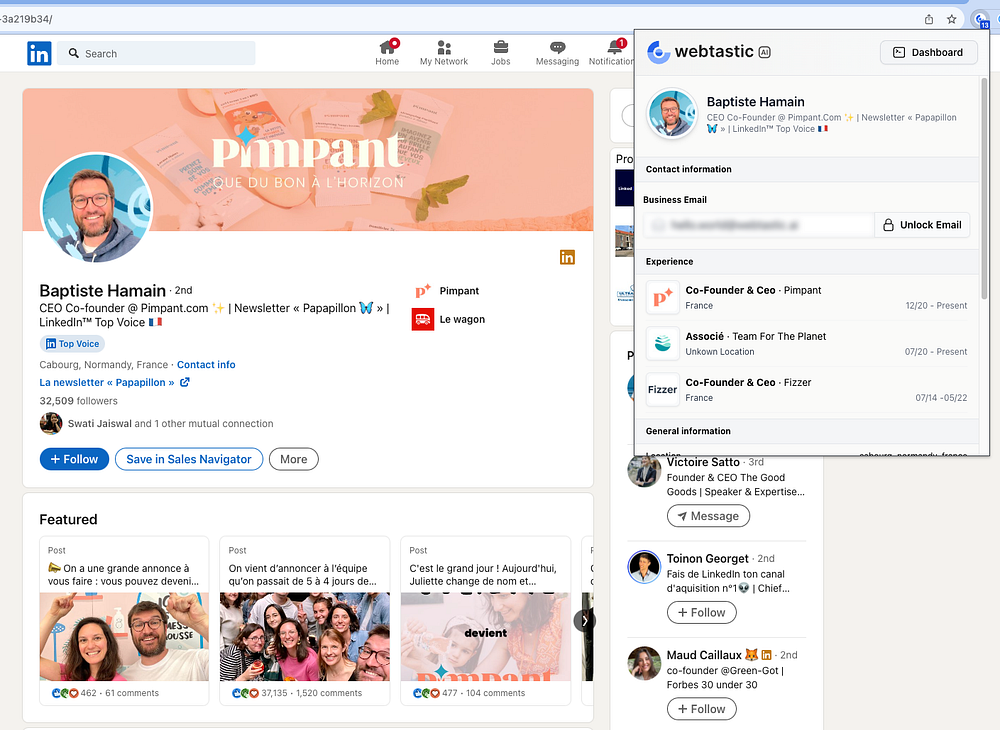Click the LinkedIn search field
Viewport: 1000px width, 730px height.
pyautogui.click(x=156, y=54)
